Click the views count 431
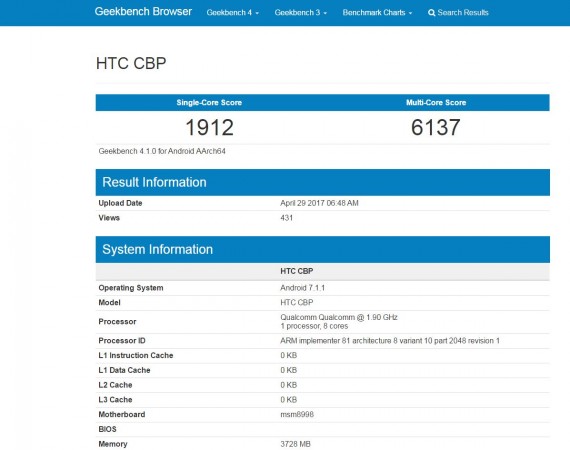The image size is (570, 450). click(286, 218)
